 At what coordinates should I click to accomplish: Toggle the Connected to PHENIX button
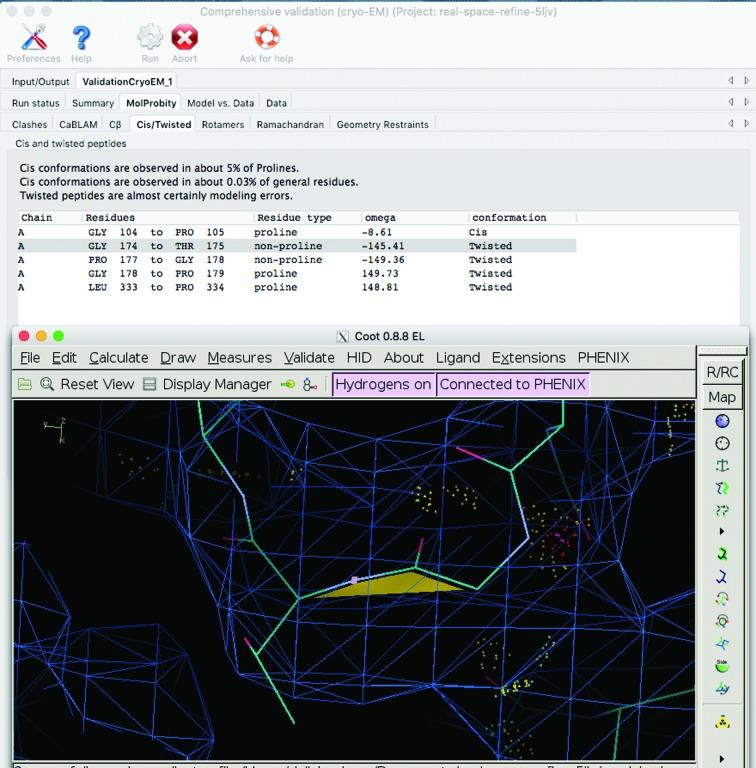click(x=512, y=384)
